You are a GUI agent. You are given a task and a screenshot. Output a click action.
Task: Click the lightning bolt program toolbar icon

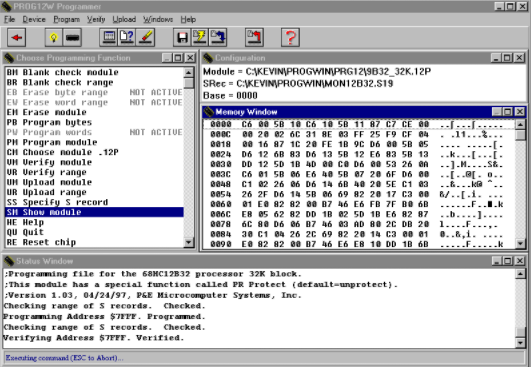click(x=200, y=37)
